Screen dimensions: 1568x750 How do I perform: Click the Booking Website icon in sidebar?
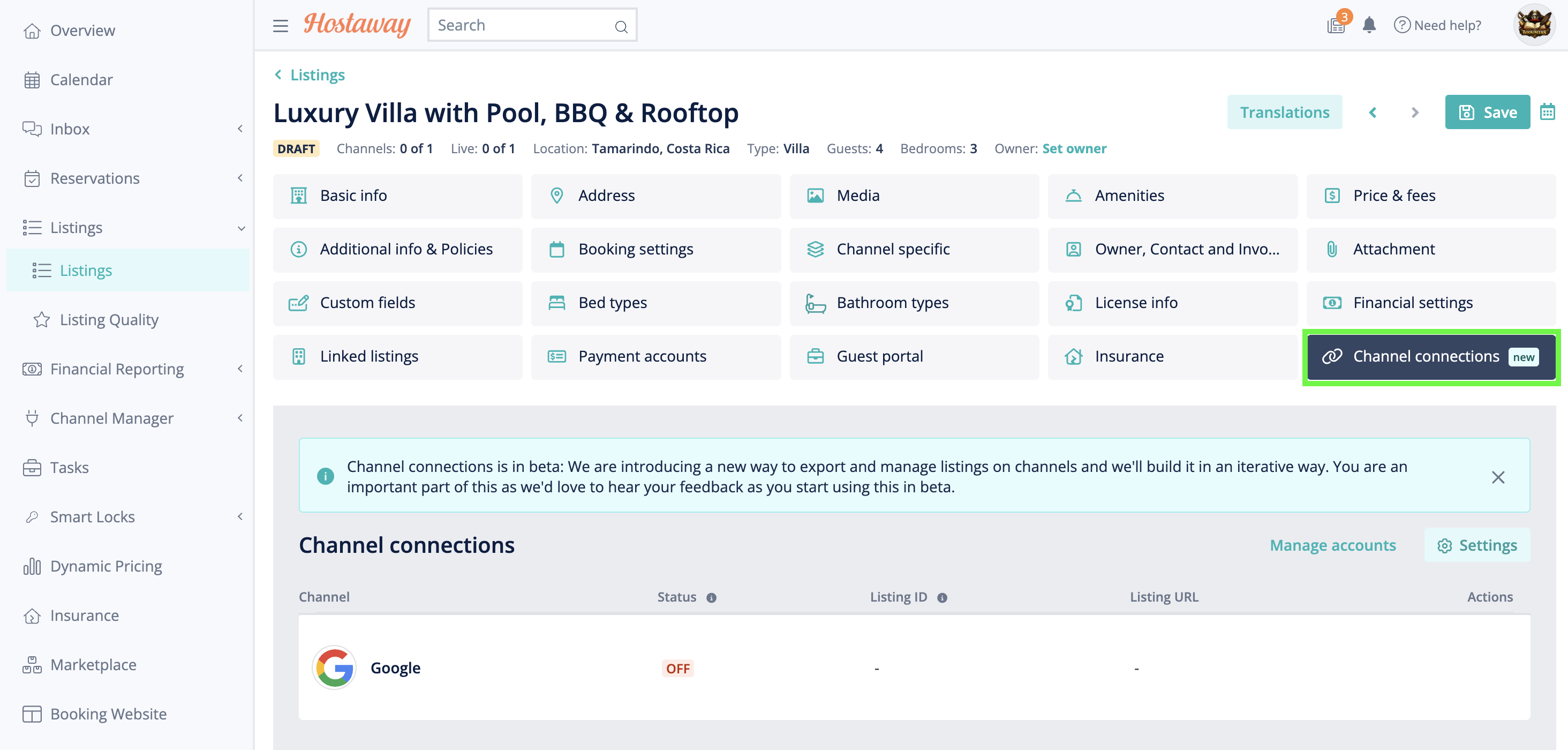[32, 714]
